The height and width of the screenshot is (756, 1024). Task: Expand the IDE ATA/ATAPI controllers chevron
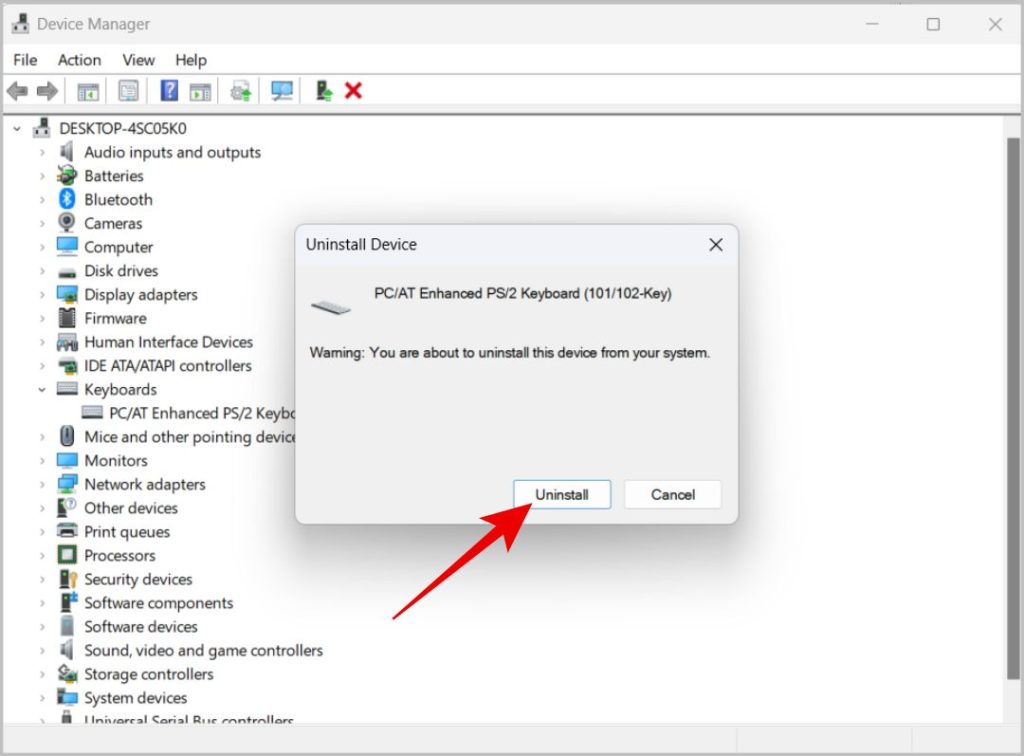pyautogui.click(x=42, y=366)
